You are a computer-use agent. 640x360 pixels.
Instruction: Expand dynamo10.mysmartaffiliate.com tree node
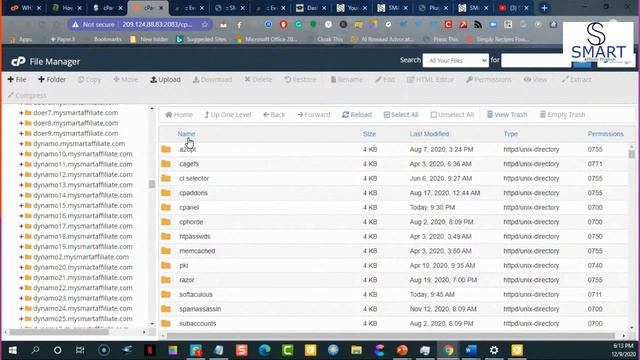[x=21, y=154]
